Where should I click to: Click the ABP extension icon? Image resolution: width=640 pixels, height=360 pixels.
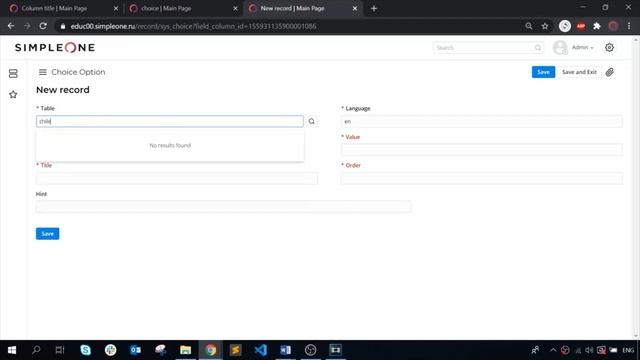[581, 26]
